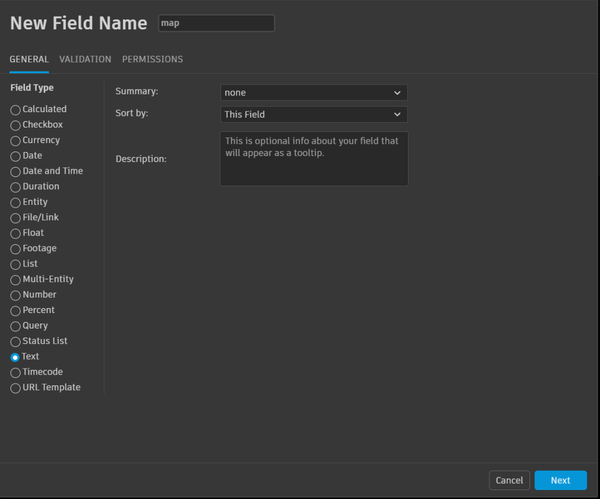Click the Next button
Image resolution: width=600 pixels, height=499 pixels.
pos(560,480)
